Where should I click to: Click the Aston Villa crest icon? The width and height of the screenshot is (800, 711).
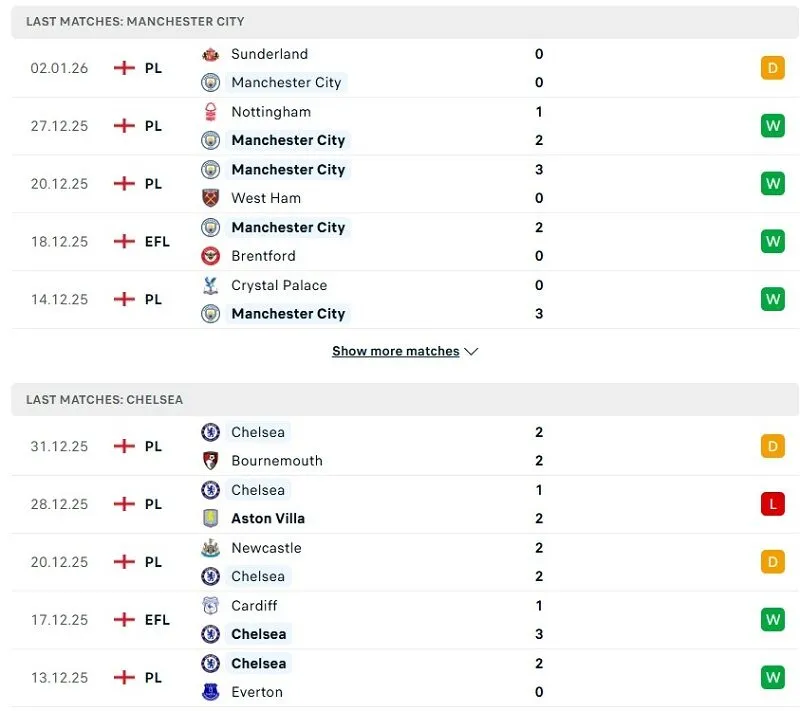pos(210,518)
